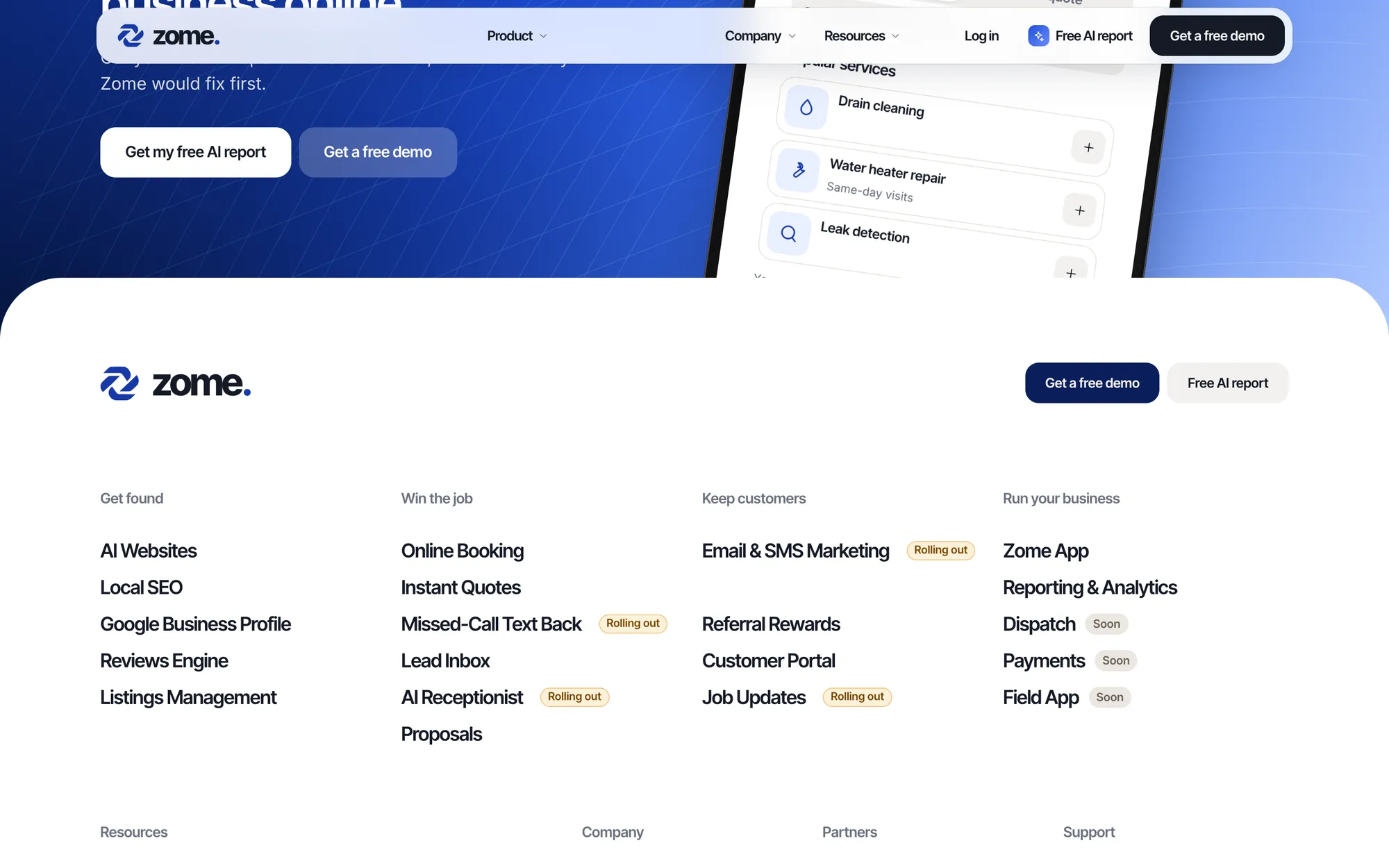
Task: Click the magnifier Leak detection icon
Action: coord(788,233)
